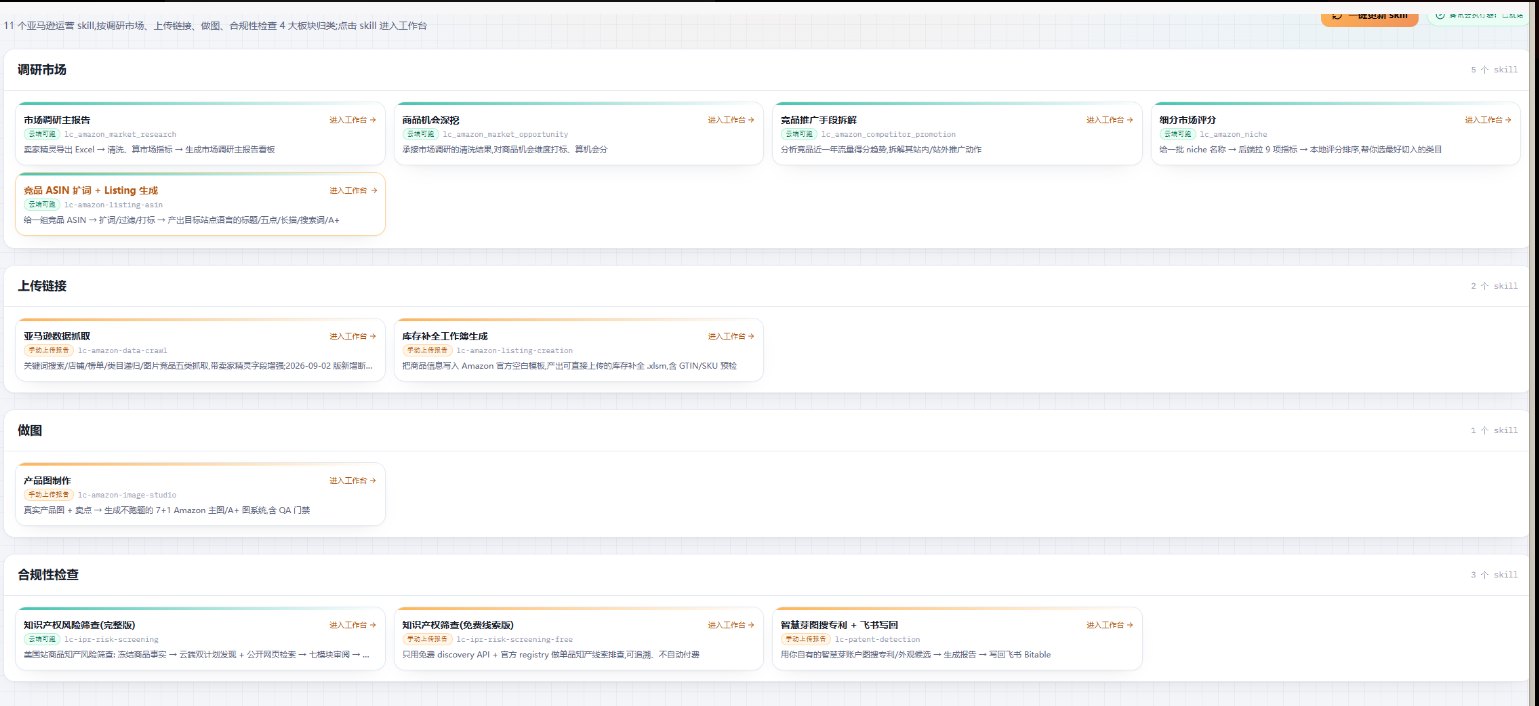
Task: Click the green status check icon at top right
Action: click(x=1441, y=14)
